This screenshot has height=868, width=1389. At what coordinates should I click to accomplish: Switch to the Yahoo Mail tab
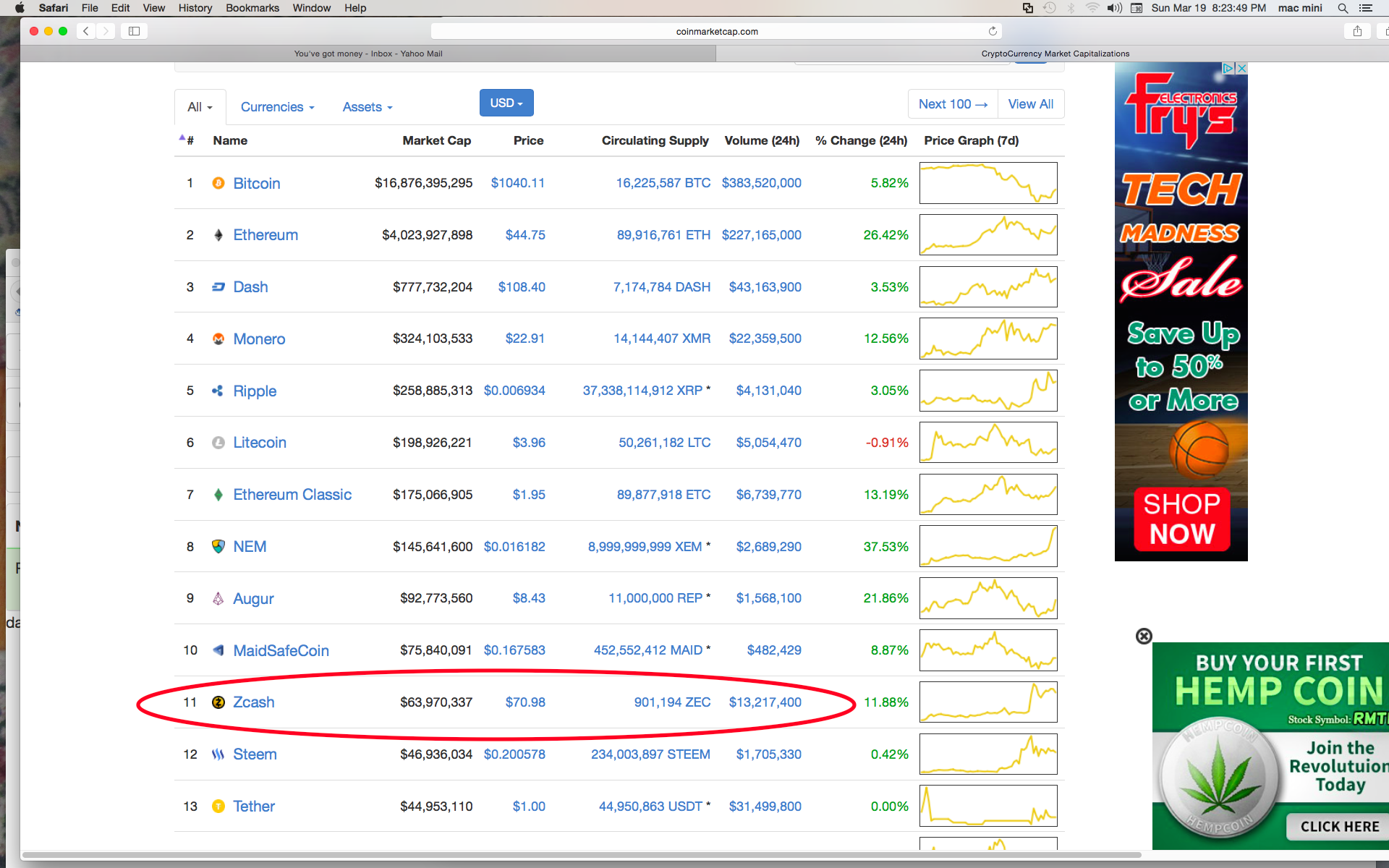click(368, 54)
